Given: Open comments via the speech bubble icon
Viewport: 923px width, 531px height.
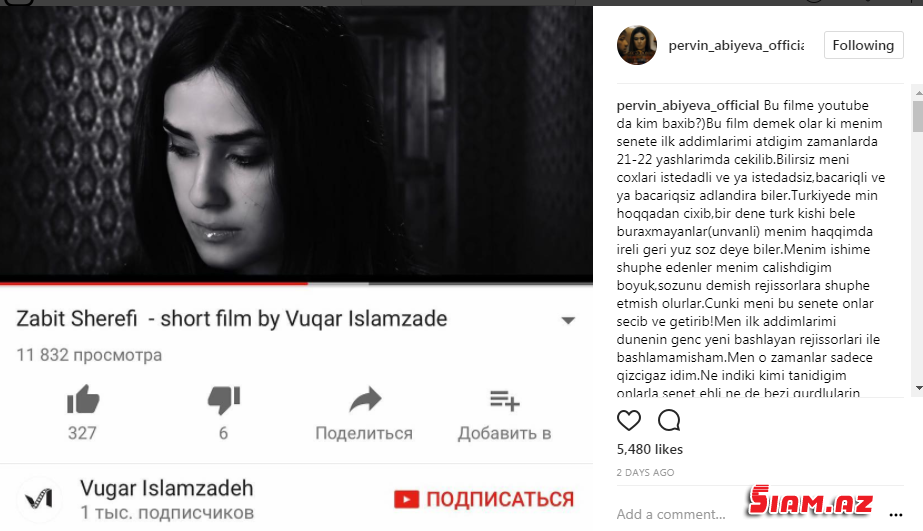Looking at the screenshot, I should (669, 420).
